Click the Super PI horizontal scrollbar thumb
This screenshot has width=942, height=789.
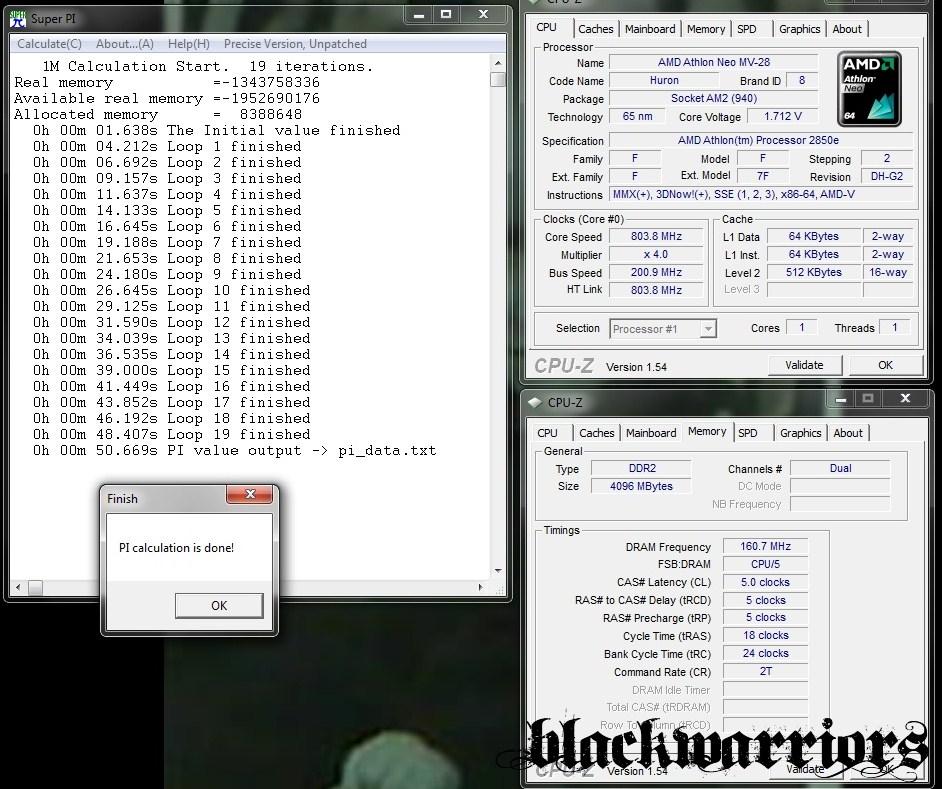(35, 587)
